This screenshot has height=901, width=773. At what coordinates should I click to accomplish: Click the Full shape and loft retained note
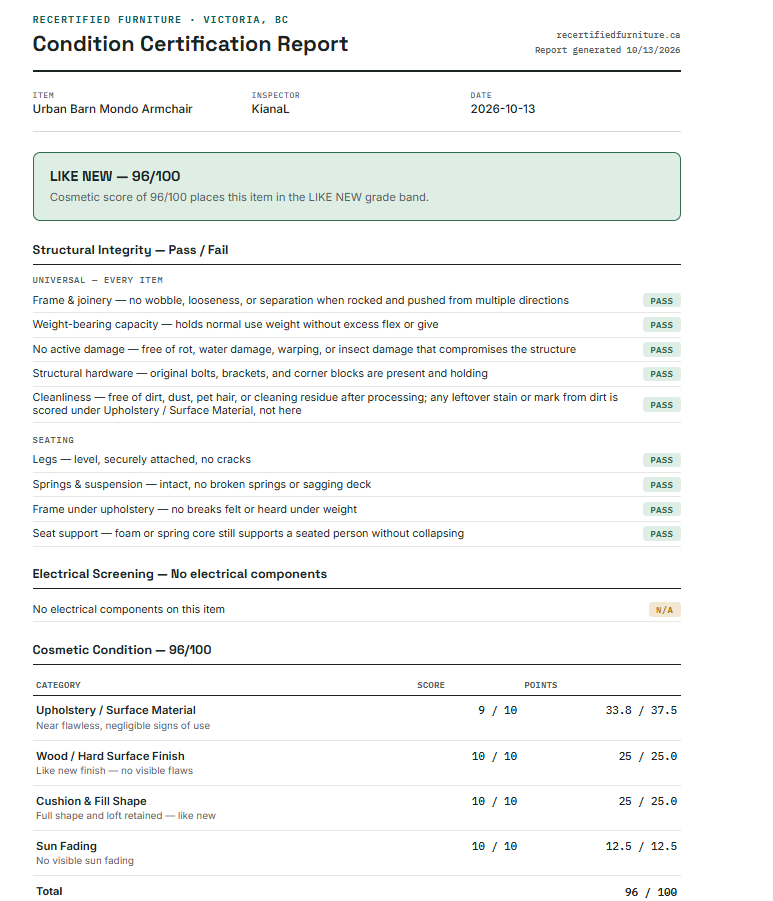126,815
